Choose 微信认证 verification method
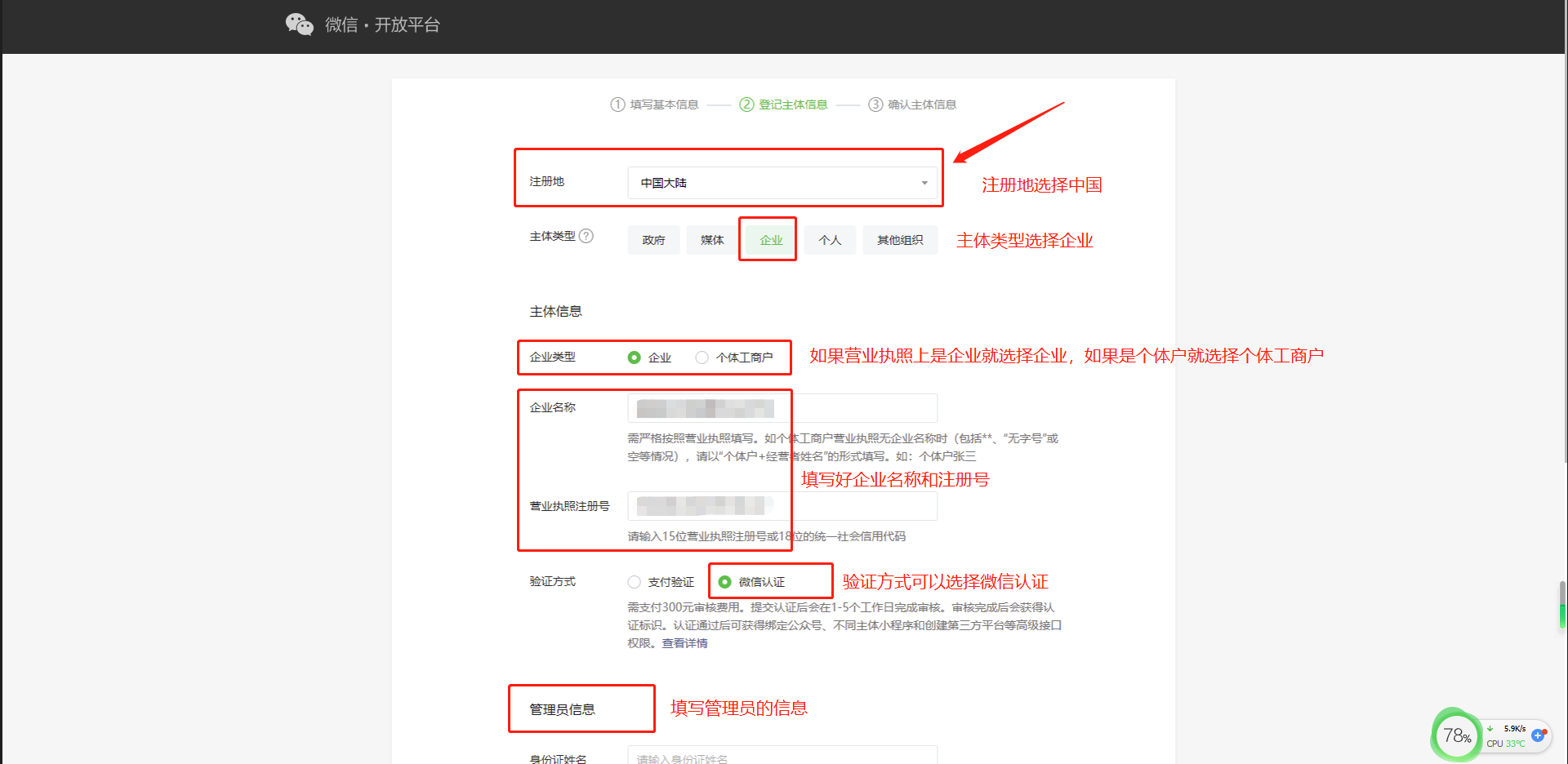Image resolution: width=1568 pixels, height=764 pixels. pos(724,582)
